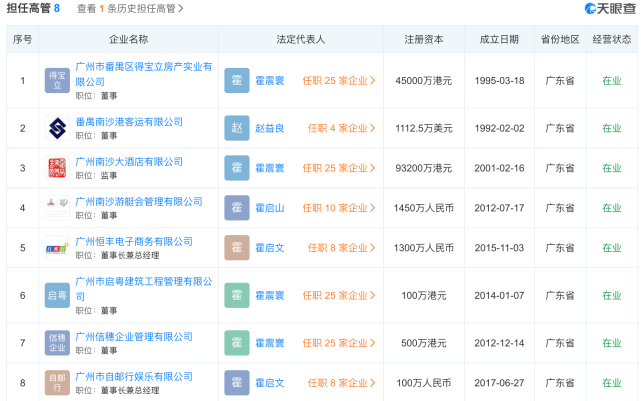The width and height of the screenshot is (641, 401).
Task: Click 在业 status for 番禺南沙港客运
Action: [x=612, y=128]
